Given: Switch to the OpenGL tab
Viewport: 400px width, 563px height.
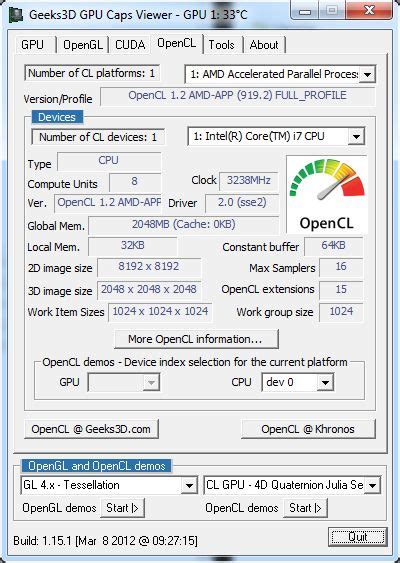Looking at the screenshot, I should (x=83, y=45).
